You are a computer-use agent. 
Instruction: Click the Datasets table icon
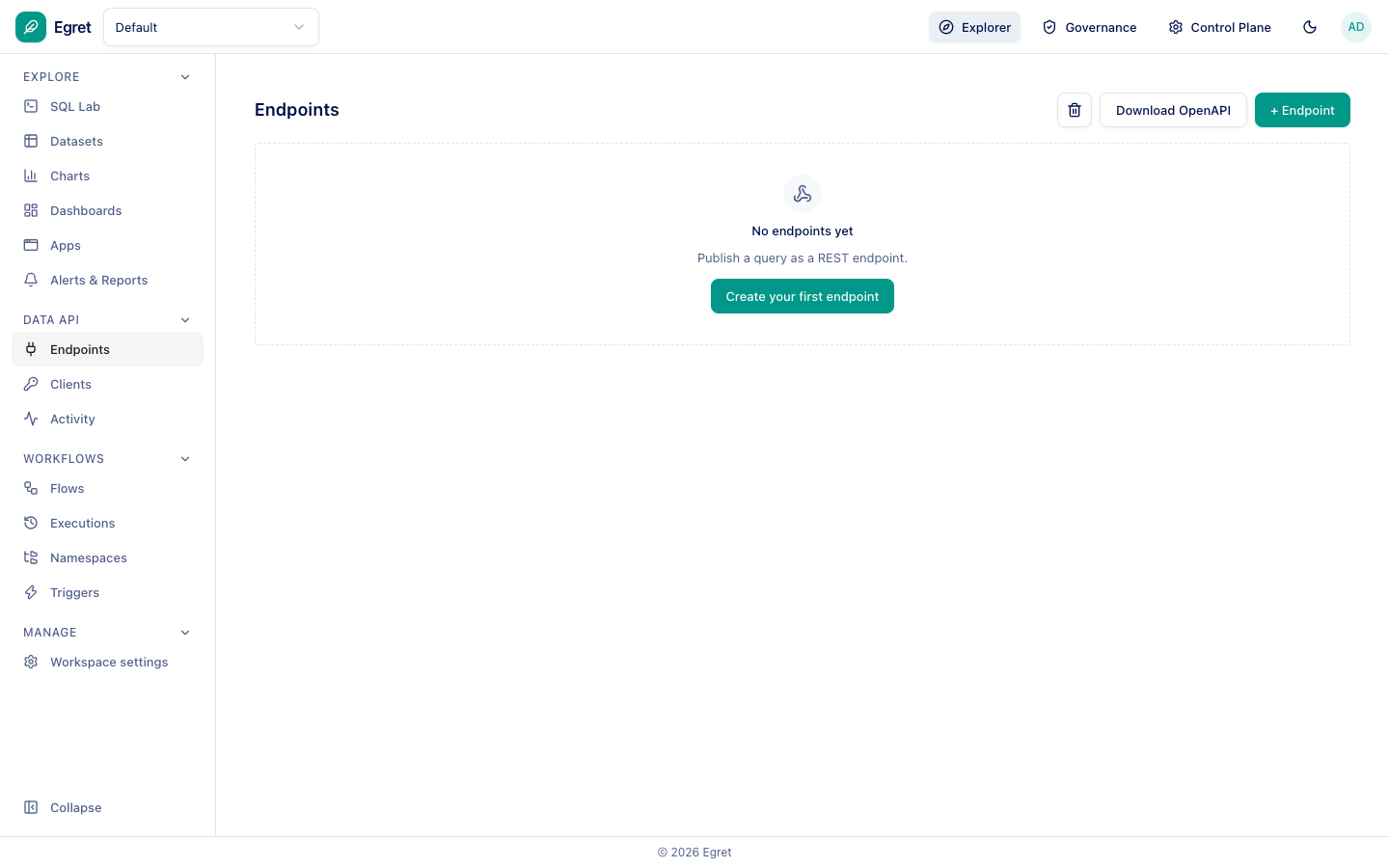pyautogui.click(x=31, y=141)
